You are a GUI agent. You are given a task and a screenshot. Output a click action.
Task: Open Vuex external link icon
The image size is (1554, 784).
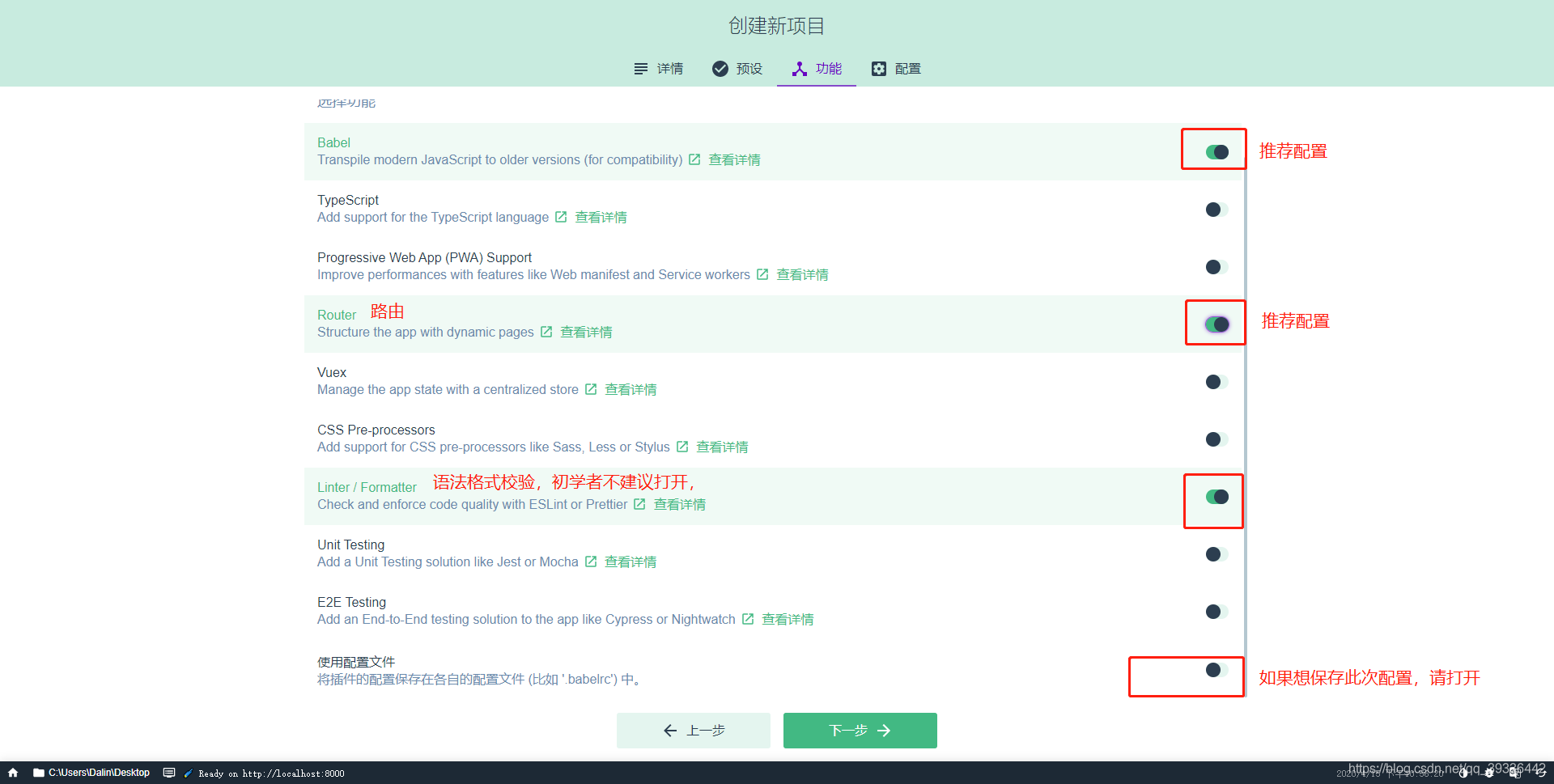[590, 389]
